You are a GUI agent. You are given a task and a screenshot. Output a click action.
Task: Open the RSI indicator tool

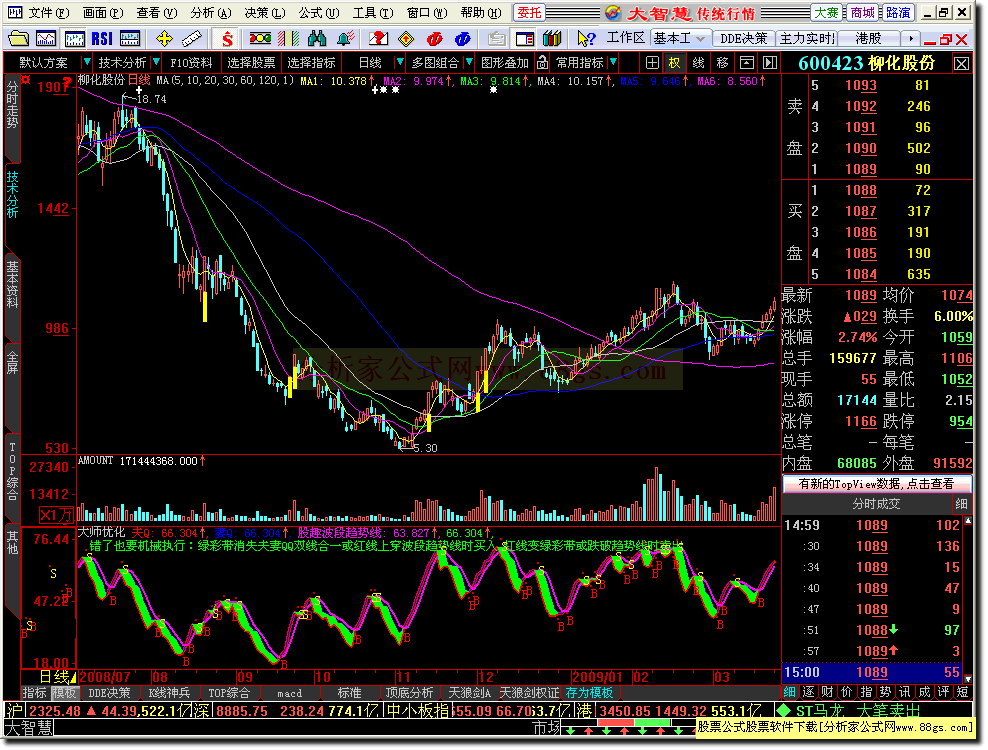(x=102, y=39)
